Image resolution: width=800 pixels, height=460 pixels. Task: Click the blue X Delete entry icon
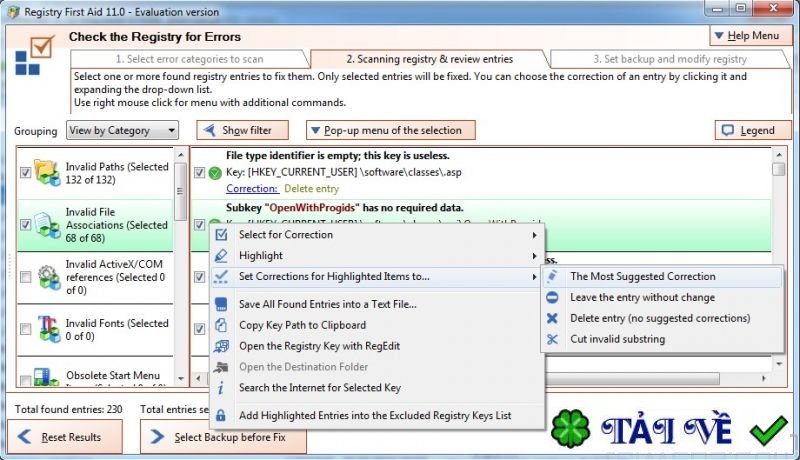pos(552,318)
